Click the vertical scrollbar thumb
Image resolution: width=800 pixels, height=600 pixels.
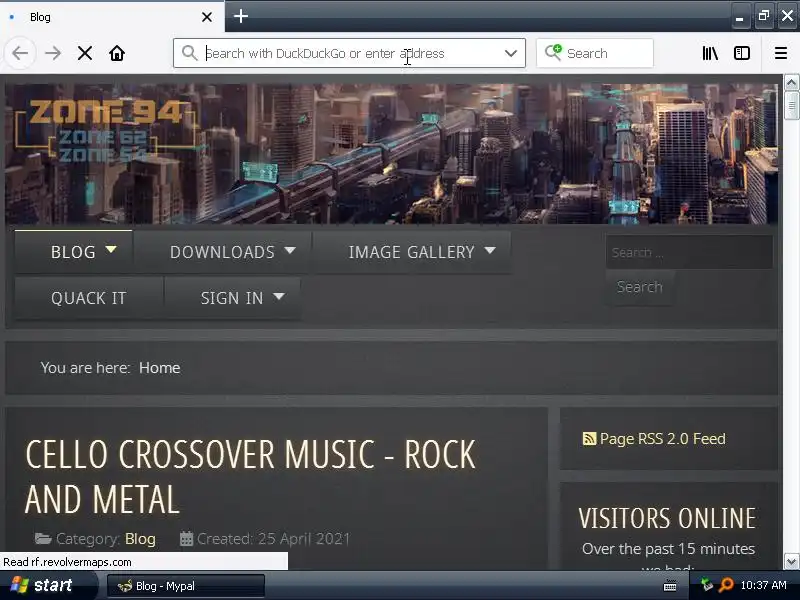[791, 106]
